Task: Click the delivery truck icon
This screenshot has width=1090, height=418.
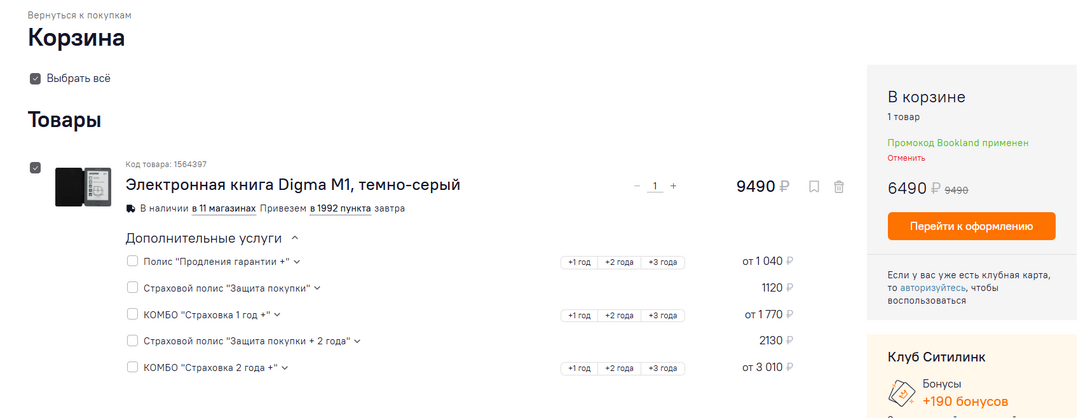Action: click(x=130, y=209)
